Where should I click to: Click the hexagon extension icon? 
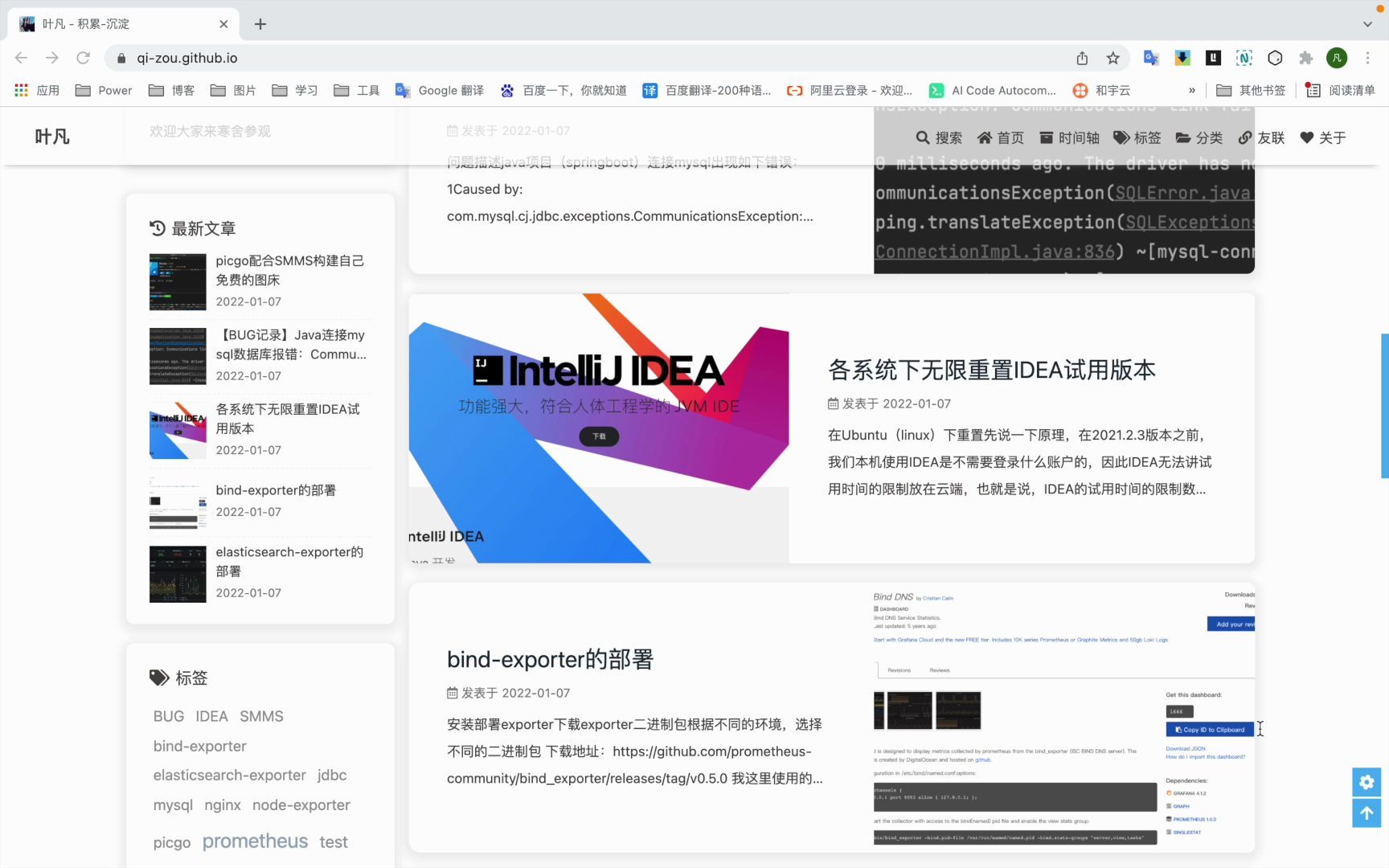coord(1275,58)
